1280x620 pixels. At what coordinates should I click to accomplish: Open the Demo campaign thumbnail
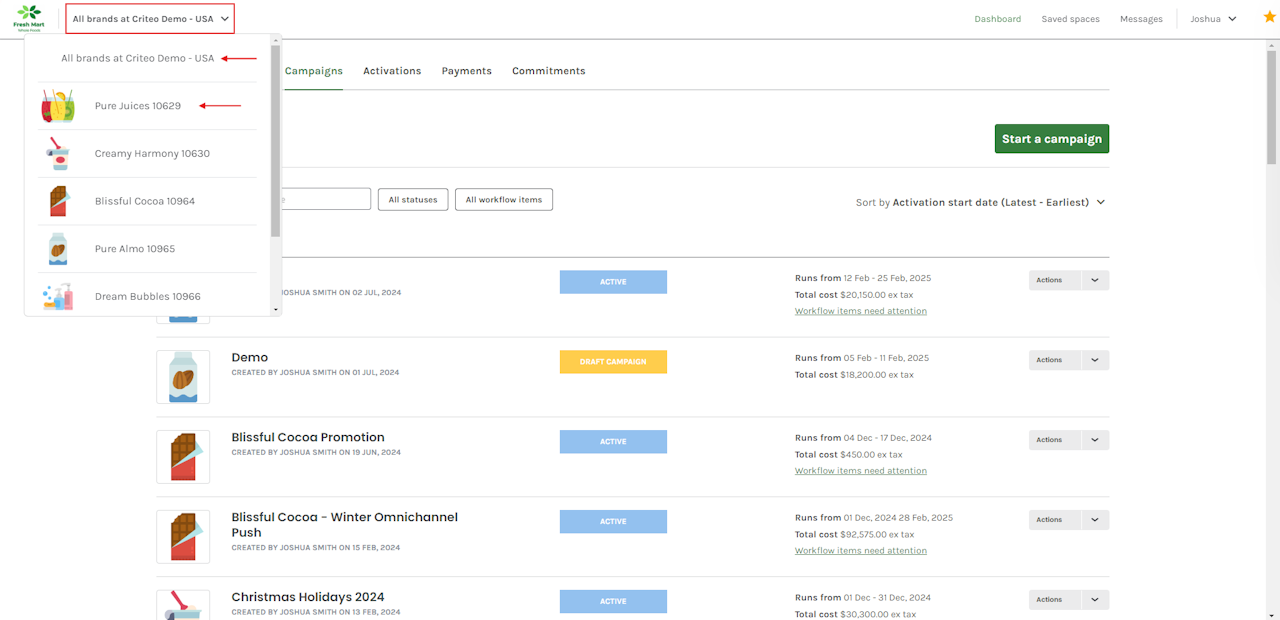tap(183, 377)
